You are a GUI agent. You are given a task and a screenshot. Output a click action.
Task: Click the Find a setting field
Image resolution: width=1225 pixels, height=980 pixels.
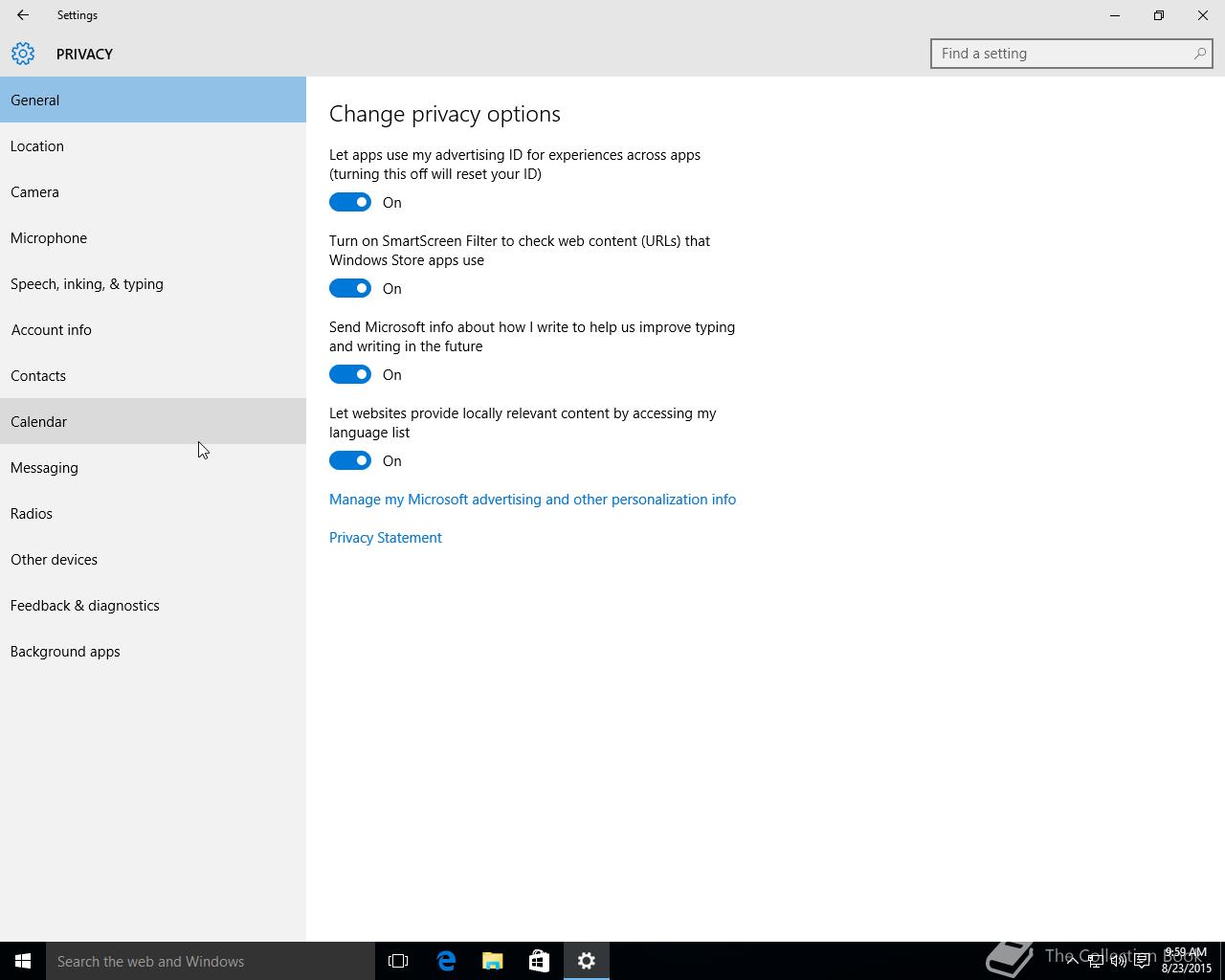(1072, 54)
